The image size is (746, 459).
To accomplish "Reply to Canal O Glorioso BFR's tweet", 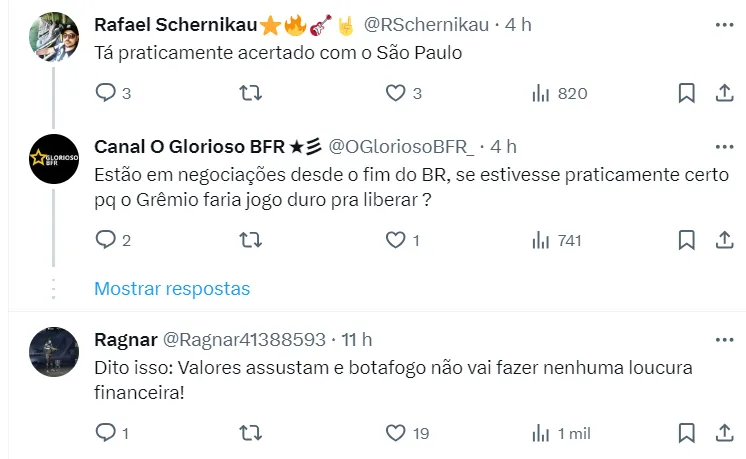I will [105, 240].
